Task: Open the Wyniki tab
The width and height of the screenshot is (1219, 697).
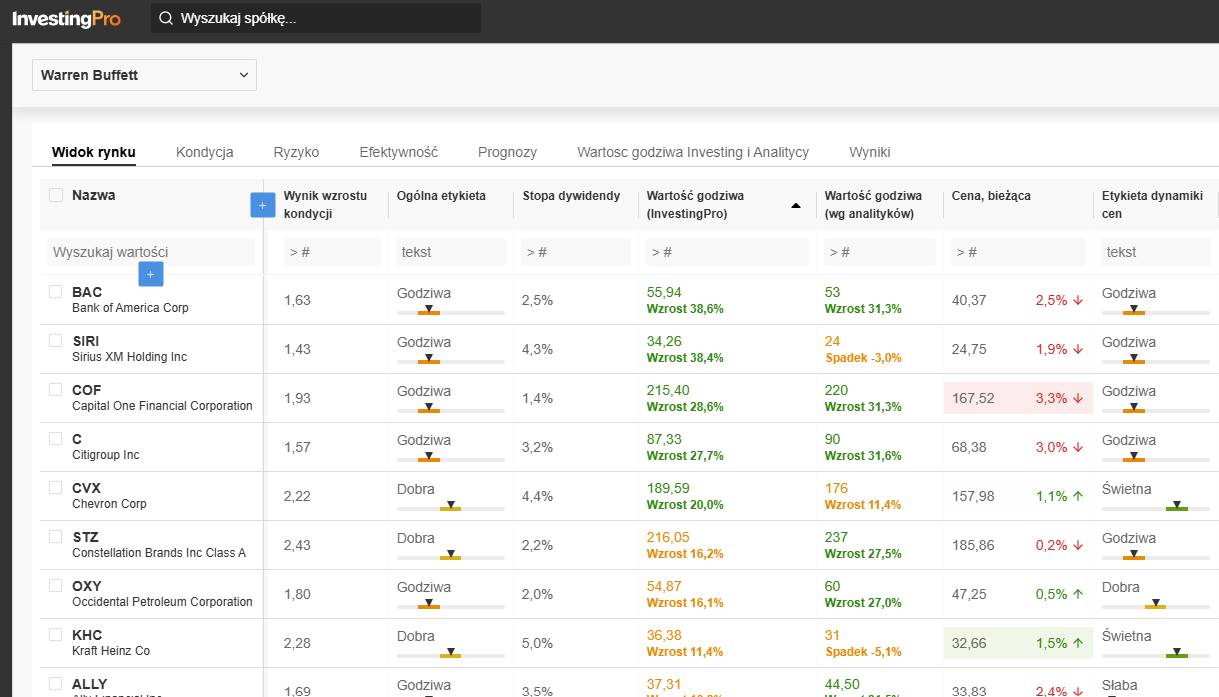Action: coord(870,152)
